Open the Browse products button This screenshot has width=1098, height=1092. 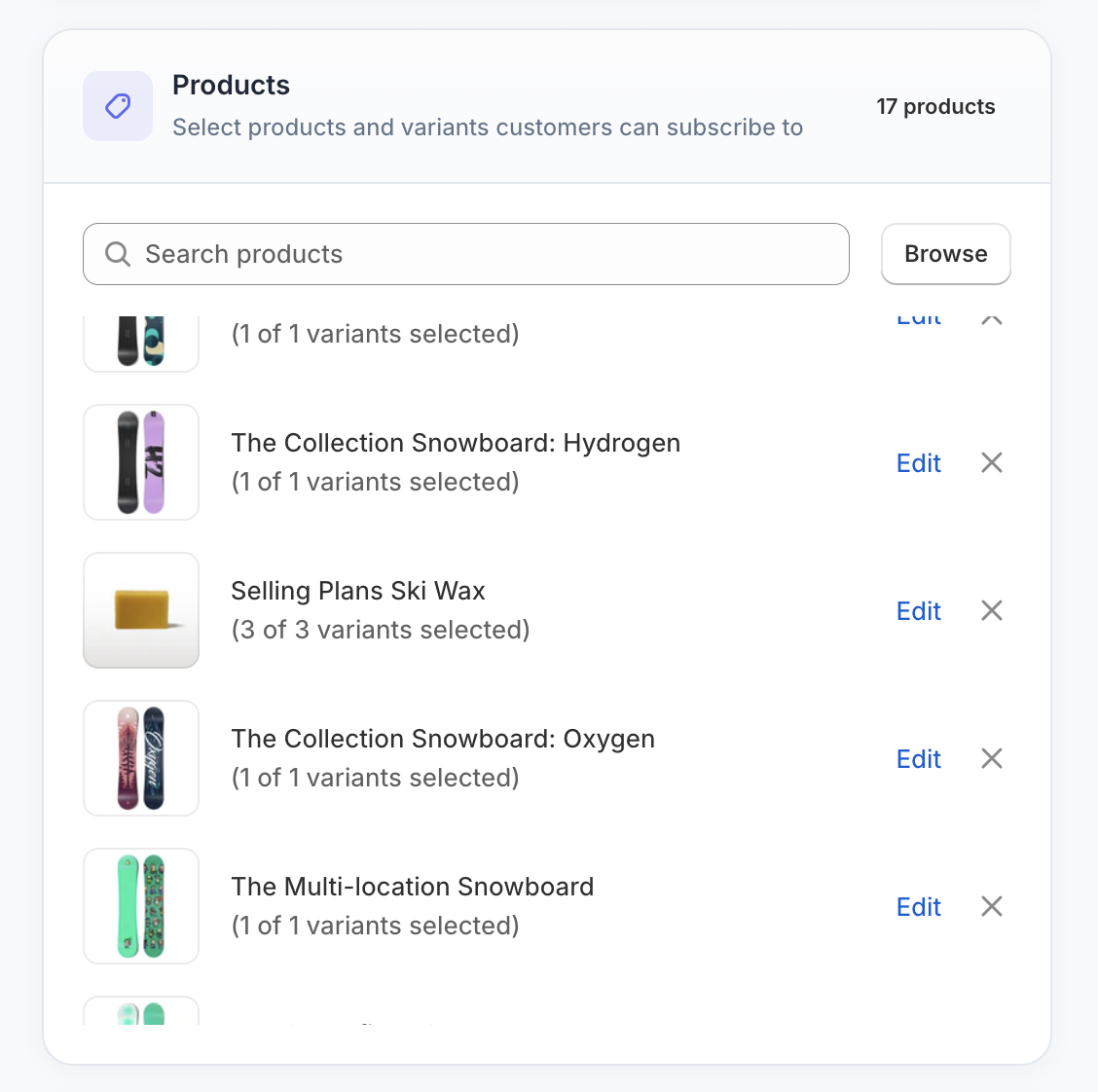click(945, 254)
